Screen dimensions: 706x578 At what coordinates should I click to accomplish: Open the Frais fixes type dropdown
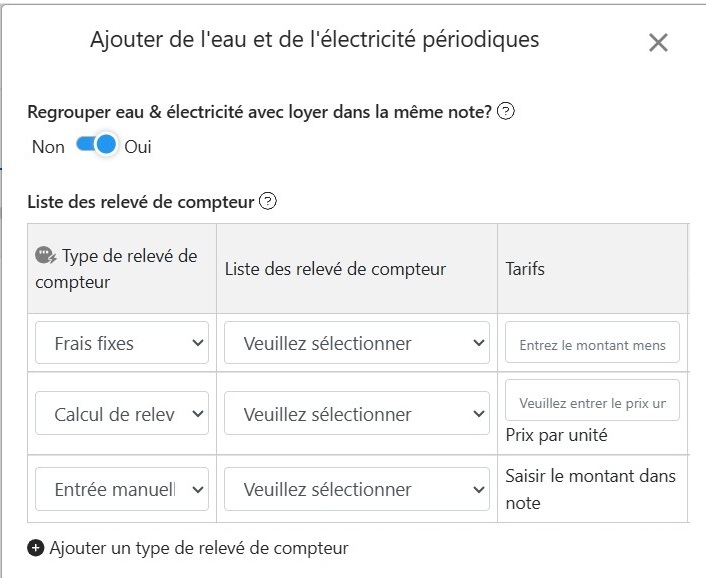[122, 343]
